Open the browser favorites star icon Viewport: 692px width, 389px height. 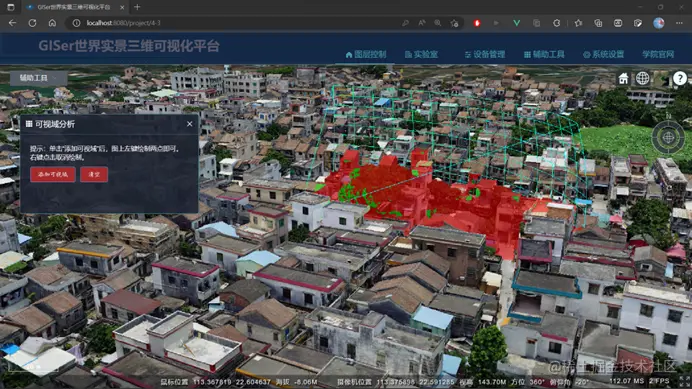578,23
